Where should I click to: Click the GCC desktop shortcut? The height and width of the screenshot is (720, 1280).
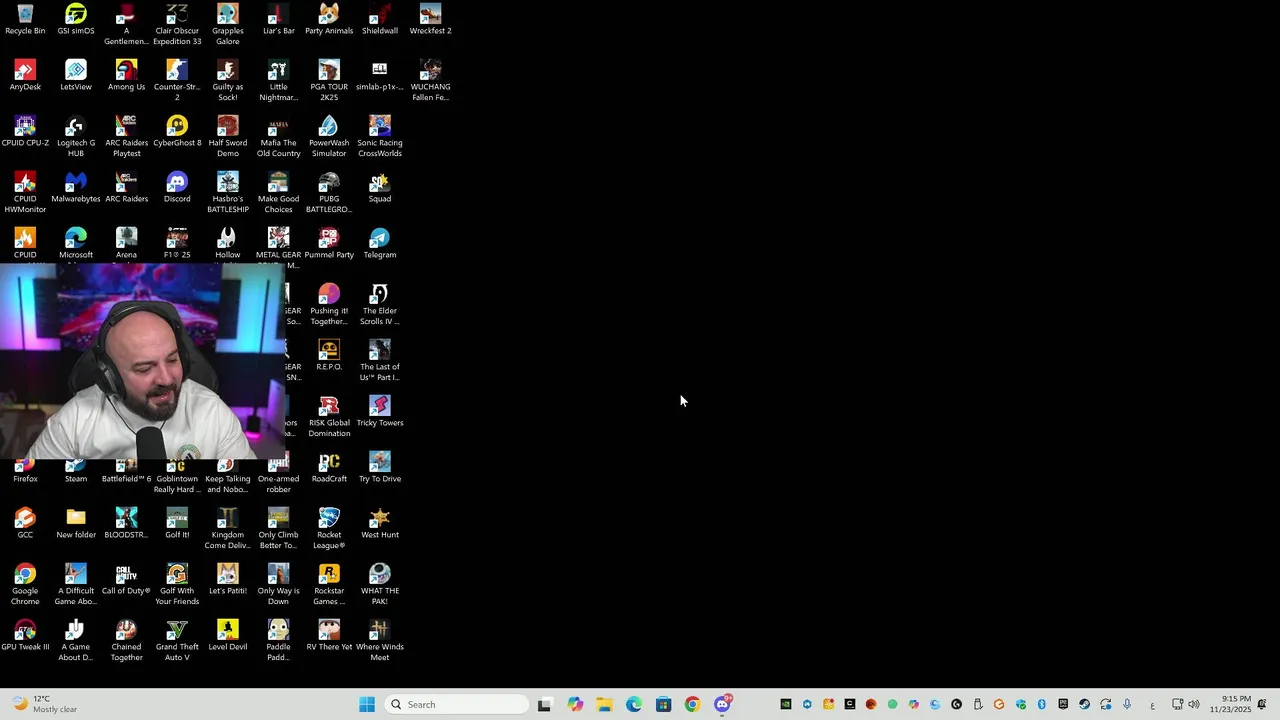(x=25, y=523)
